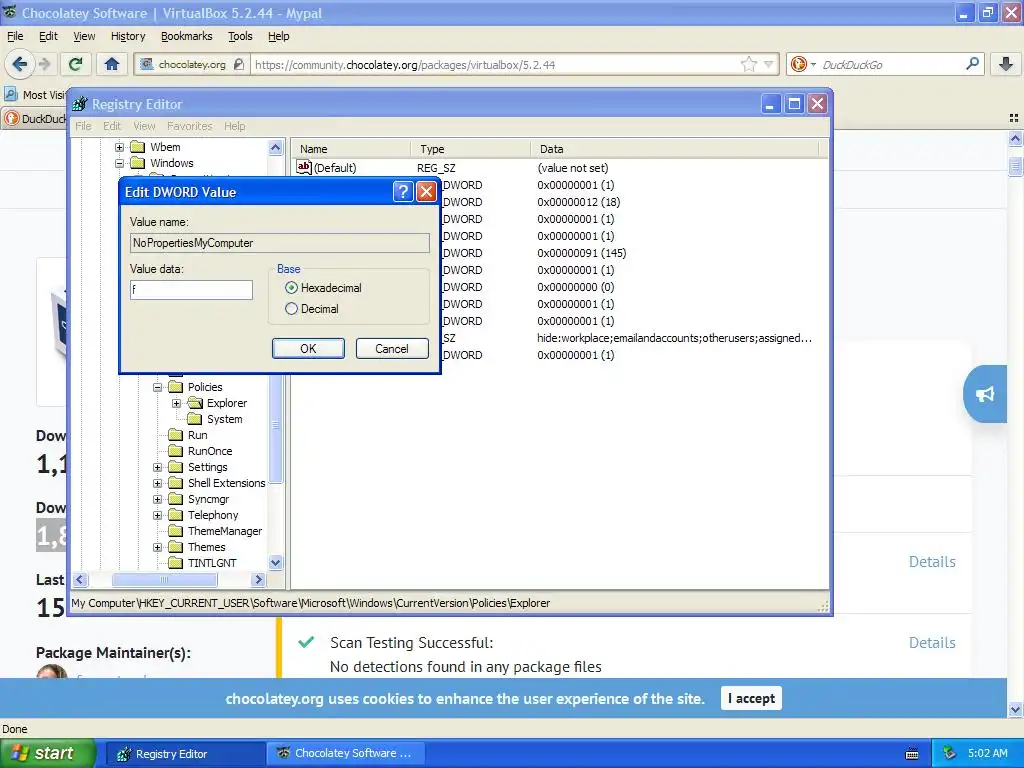Open the browser File menu
The height and width of the screenshot is (768, 1024).
coord(15,36)
